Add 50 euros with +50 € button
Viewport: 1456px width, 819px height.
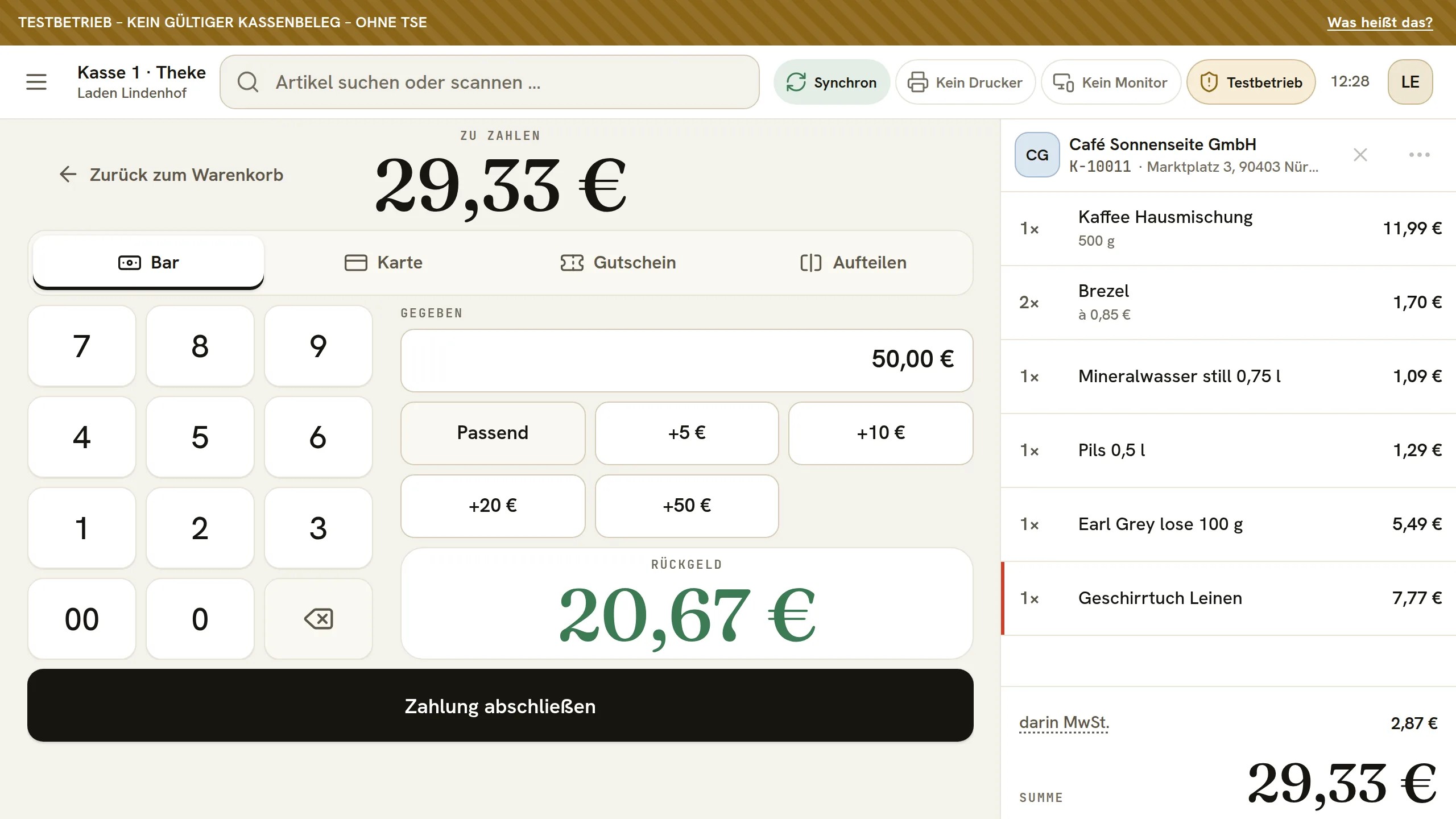[x=687, y=506]
